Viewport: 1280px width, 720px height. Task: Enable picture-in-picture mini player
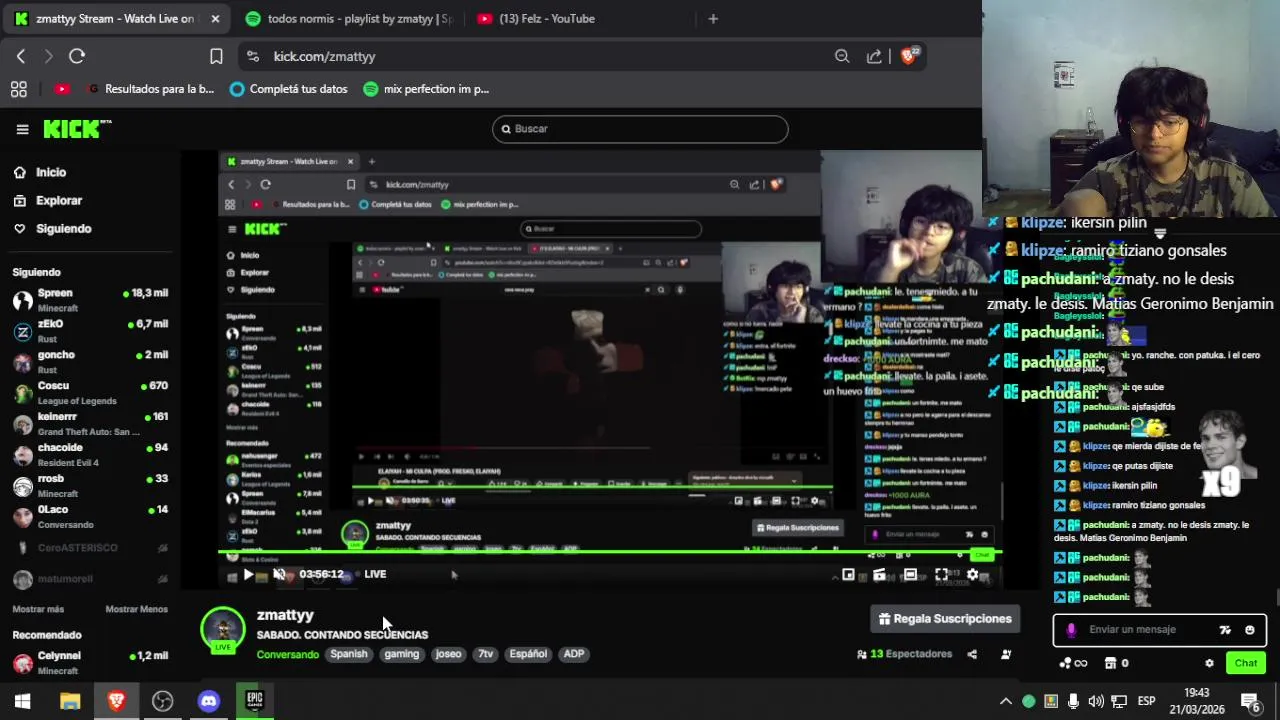(x=848, y=574)
